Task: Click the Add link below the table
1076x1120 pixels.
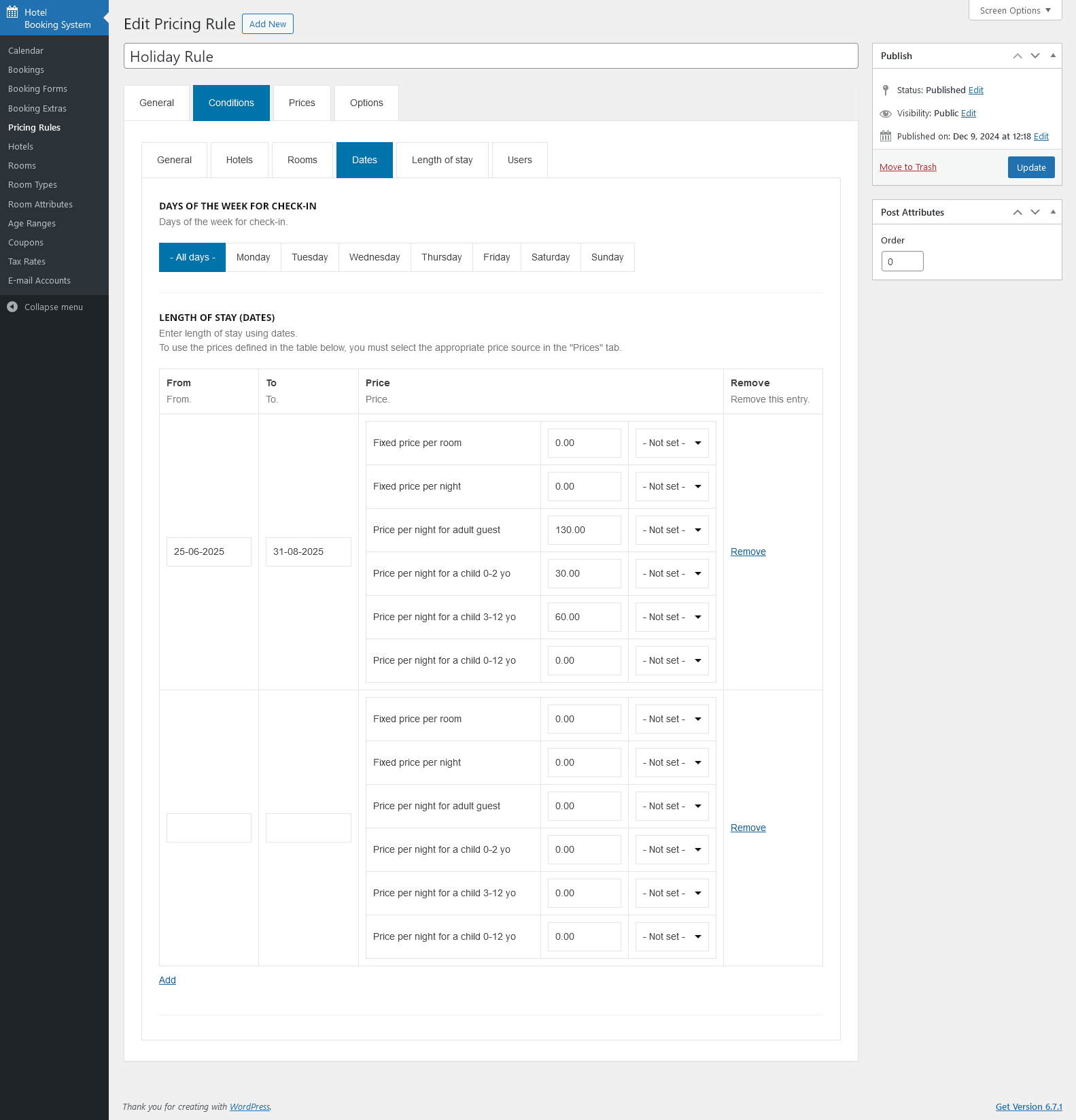Action: pos(167,980)
